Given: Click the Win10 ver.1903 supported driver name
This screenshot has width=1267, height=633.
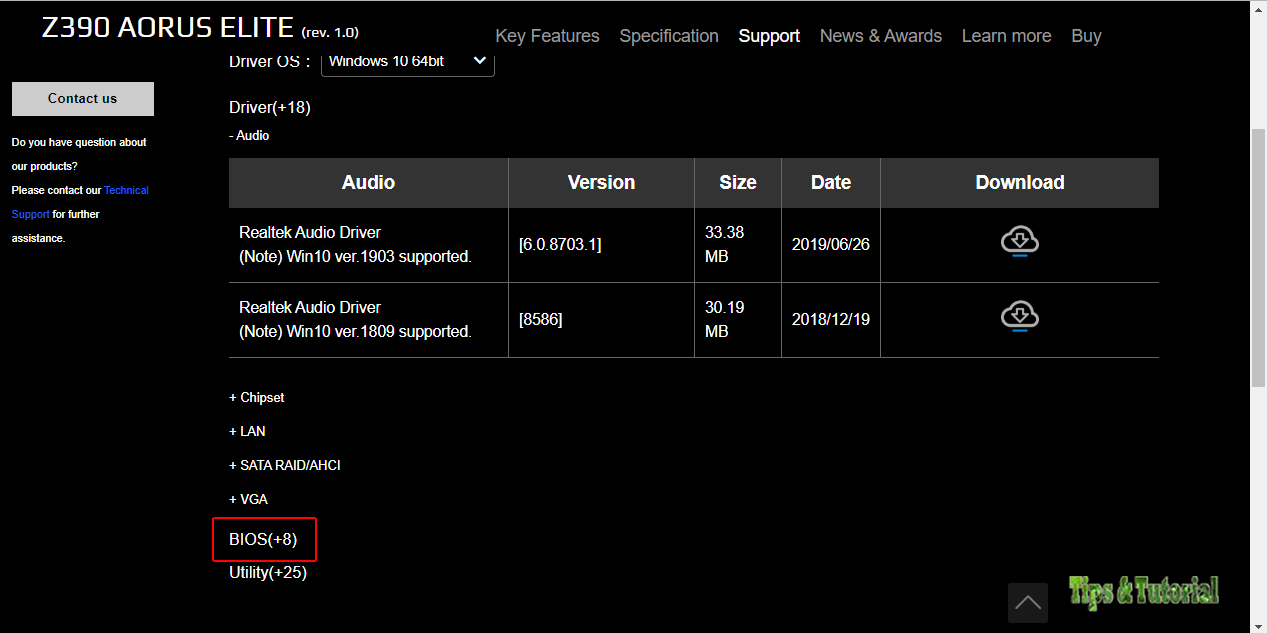Looking at the screenshot, I should coord(355,244).
